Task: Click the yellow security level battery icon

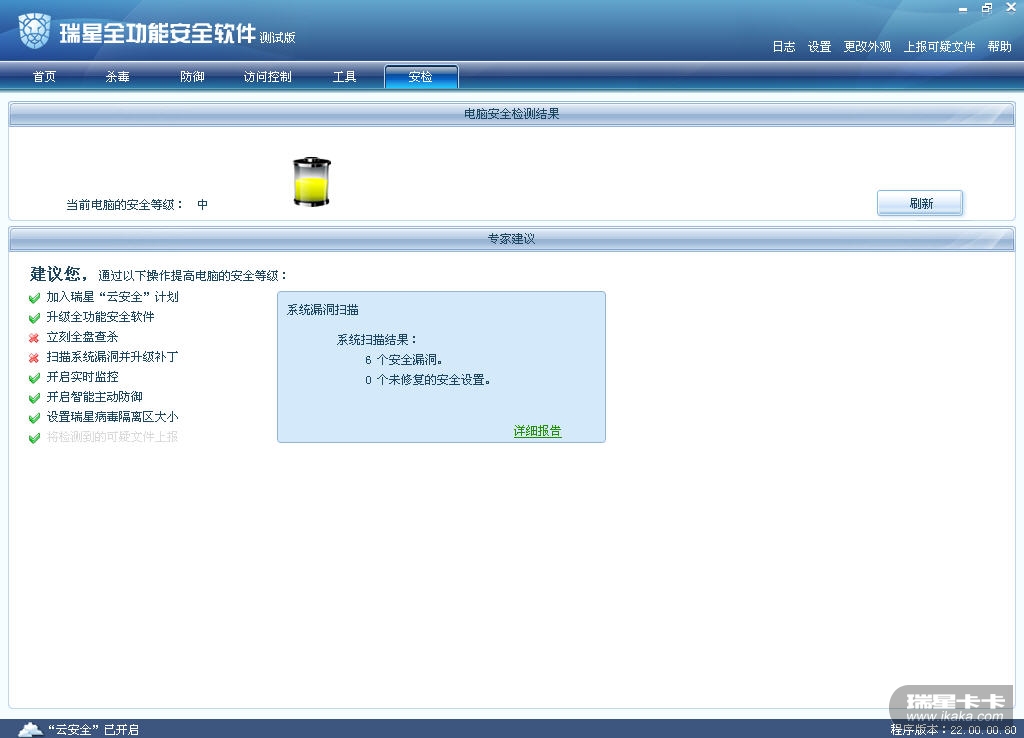Action: pos(312,182)
